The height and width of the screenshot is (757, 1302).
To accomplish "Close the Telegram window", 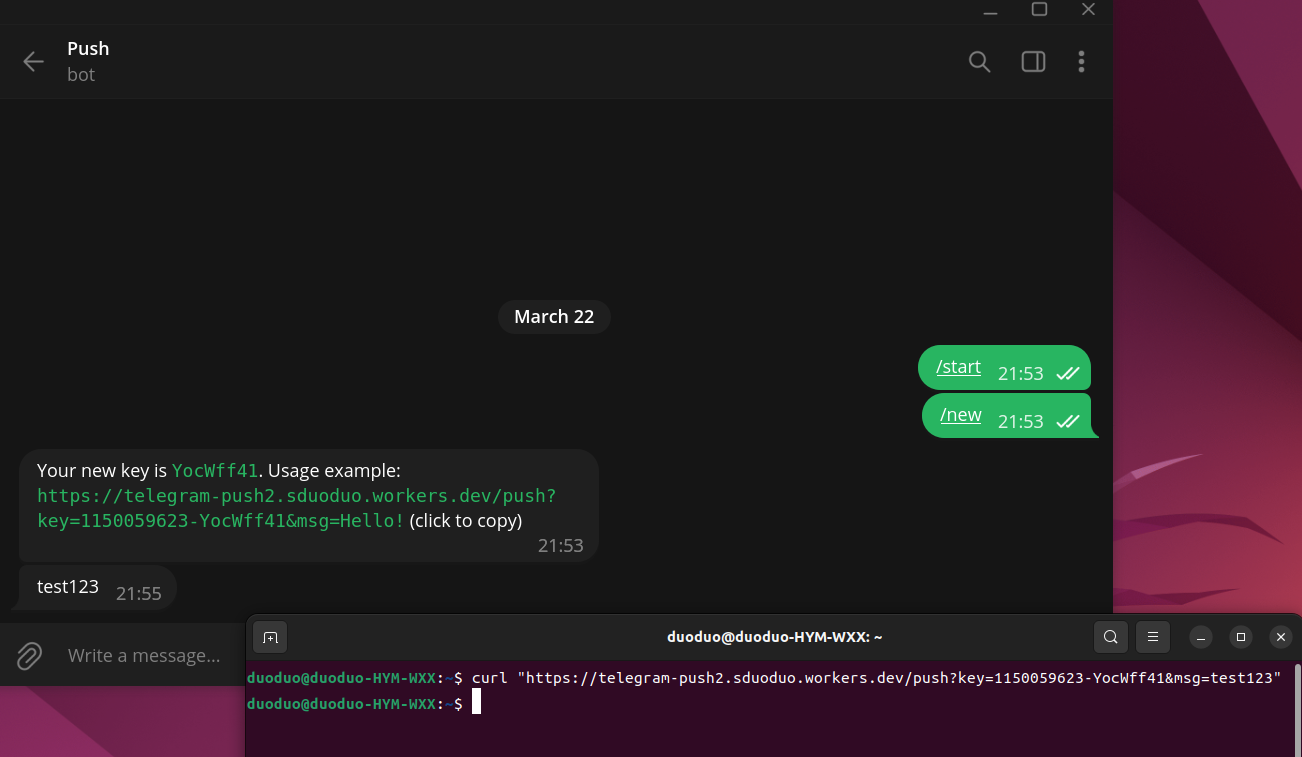I will click(x=1089, y=10).
